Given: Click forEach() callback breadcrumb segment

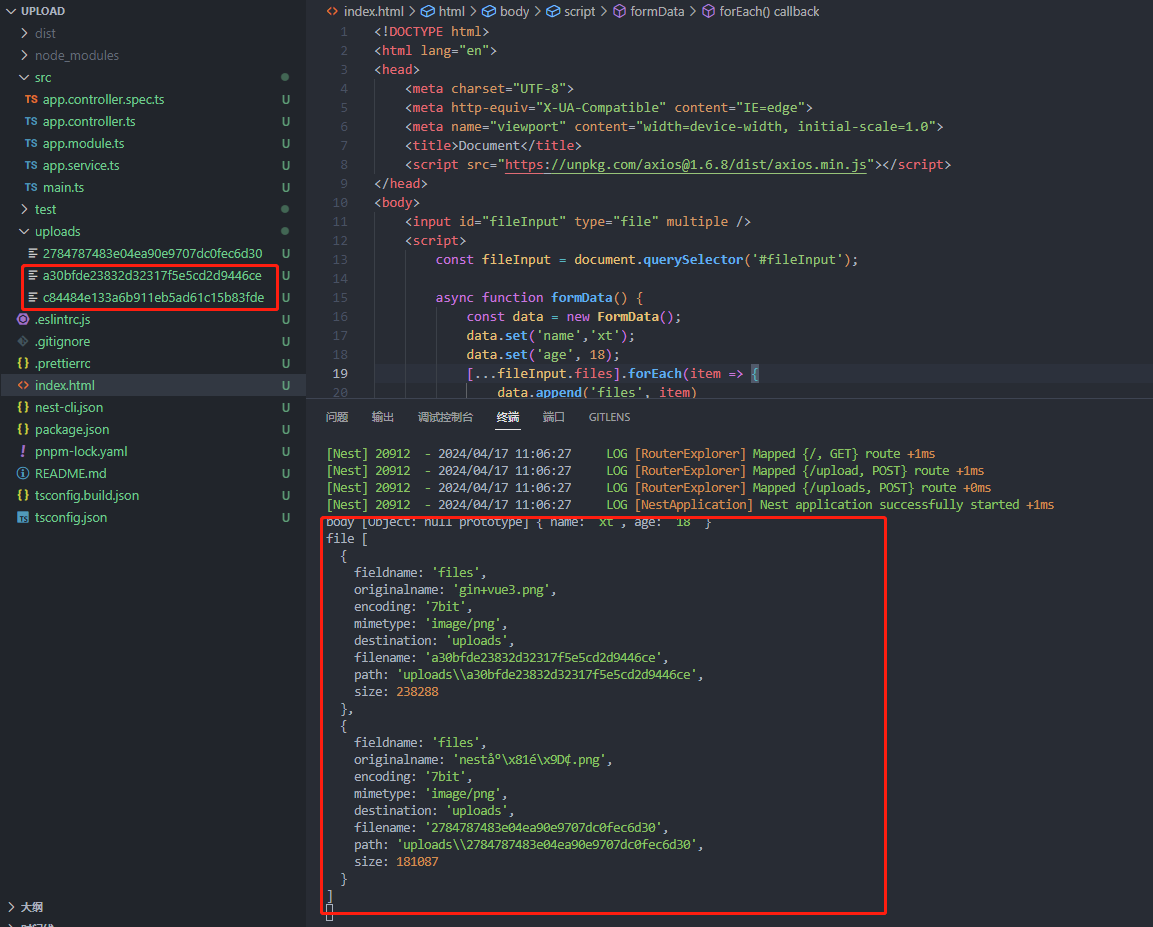Looking at the screenshot, I should click(769, 11).
